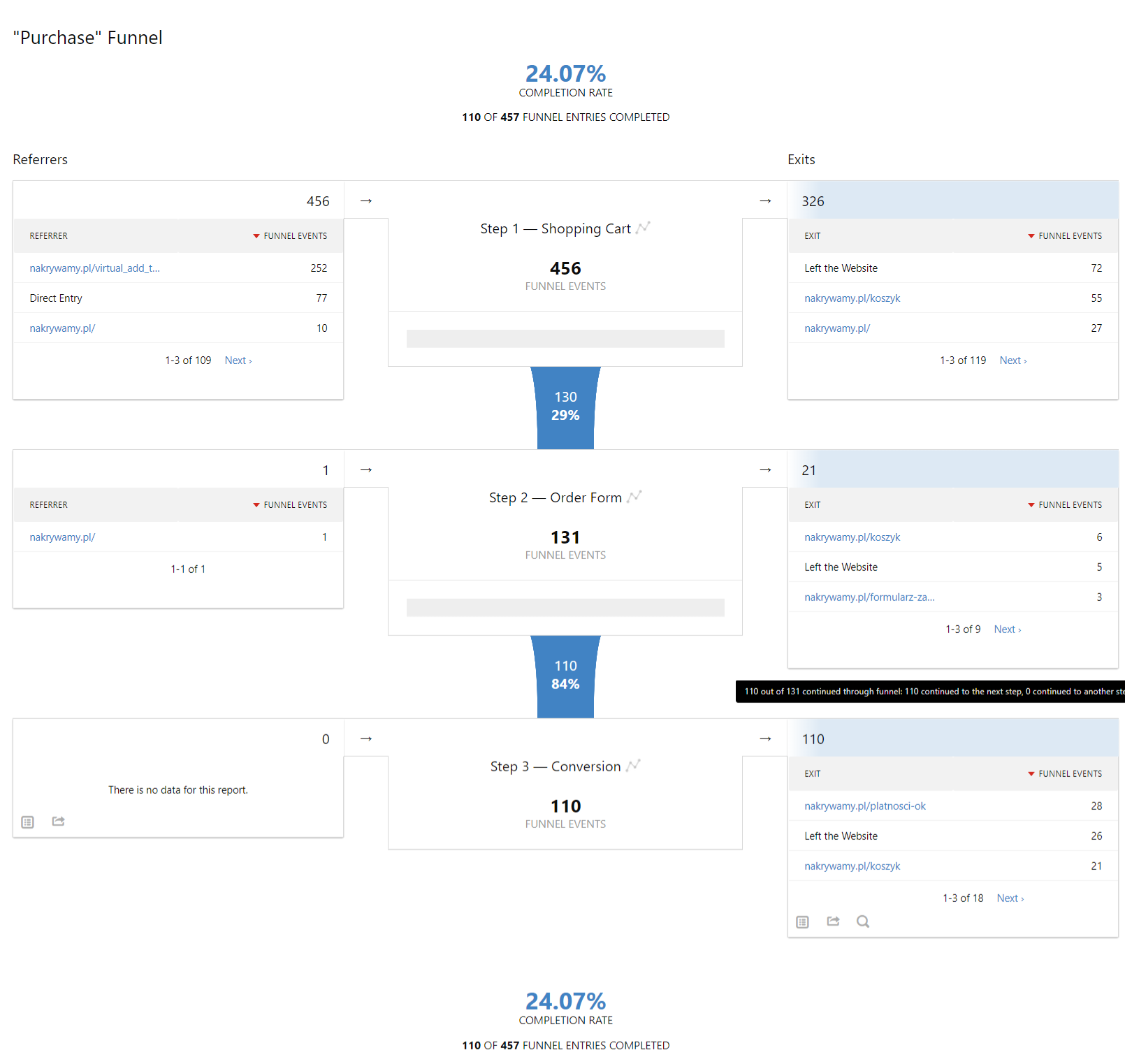Open nakrywamy.pl/platnosci-ok exit link
Screen dimensions: 1125x1064
pos(865,806)
